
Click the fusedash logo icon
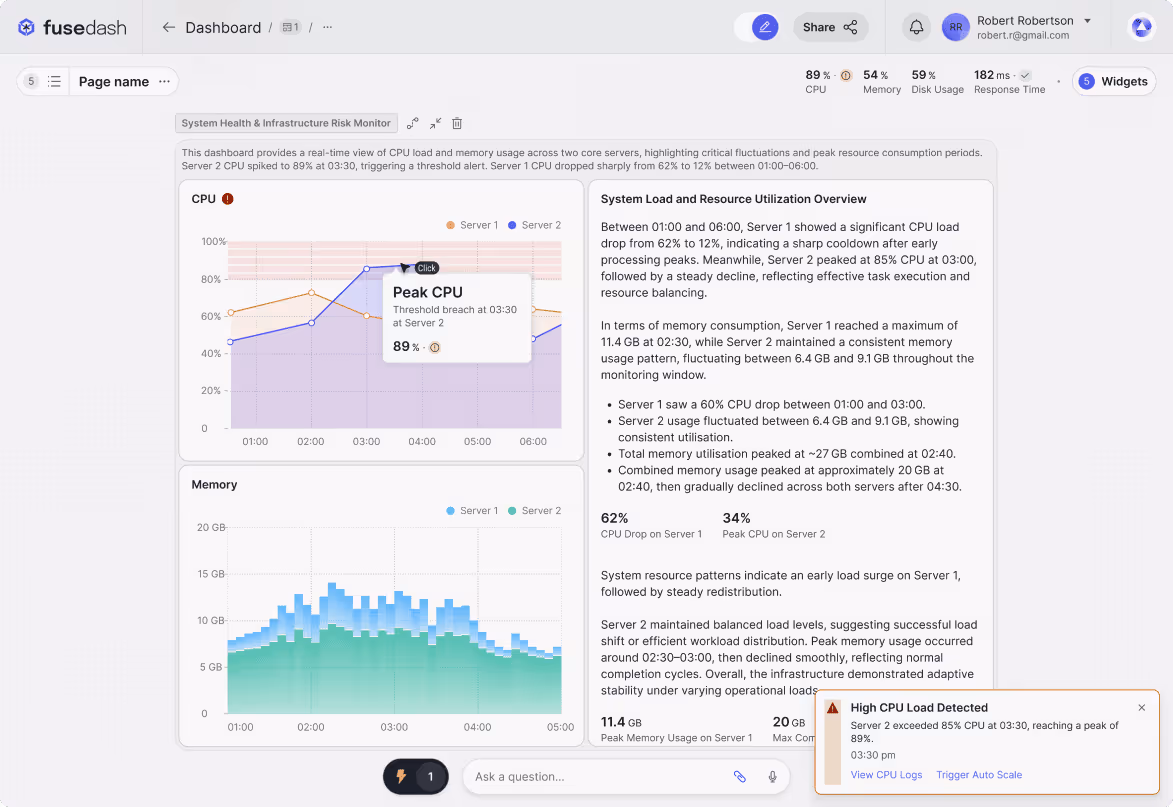(26, 27)
